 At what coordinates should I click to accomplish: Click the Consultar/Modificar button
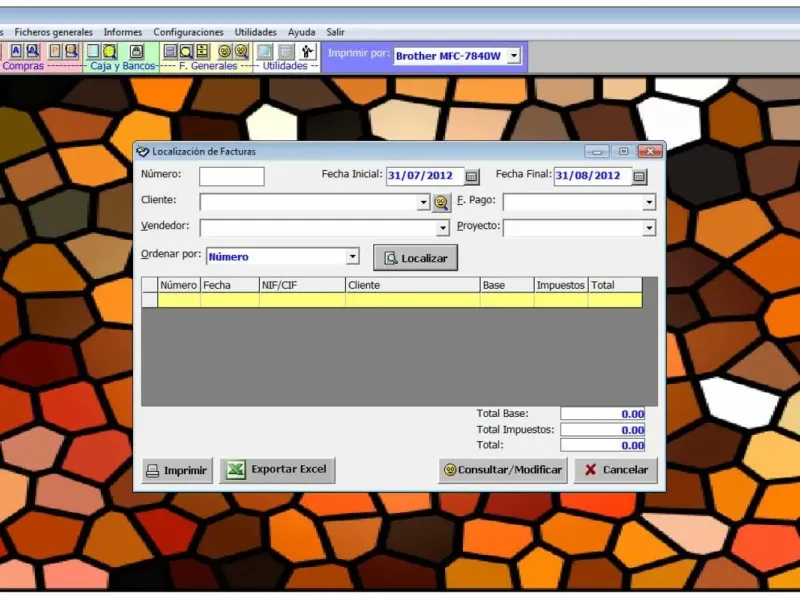[x=503, y=470]
